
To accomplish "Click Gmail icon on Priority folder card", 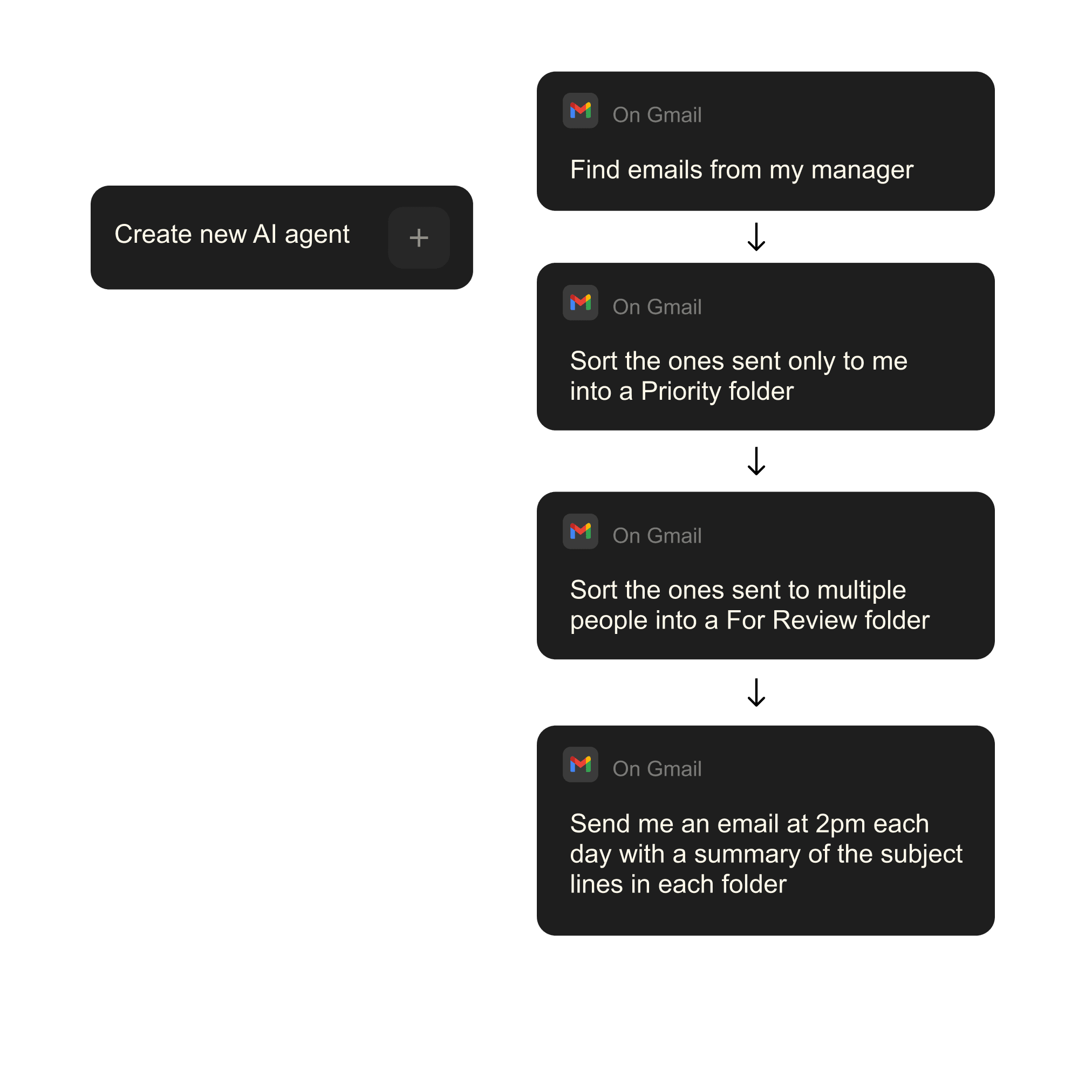I will [x=581, y=302].
